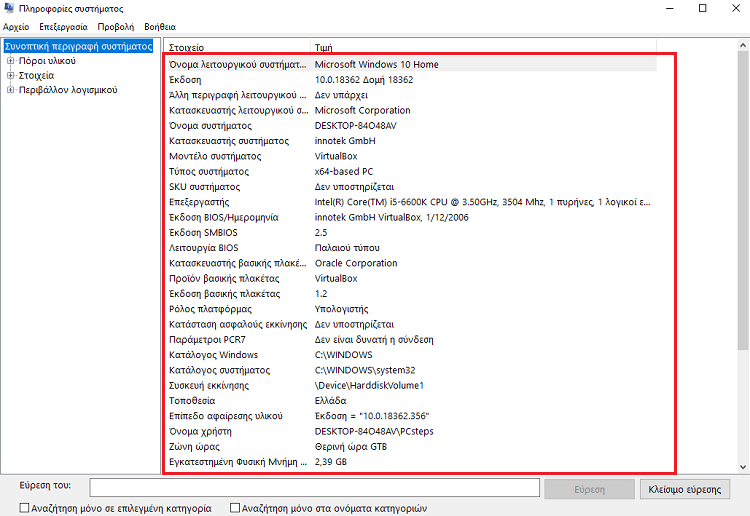
Task: Click the greyed Εύρεση button
Action: 589,489
